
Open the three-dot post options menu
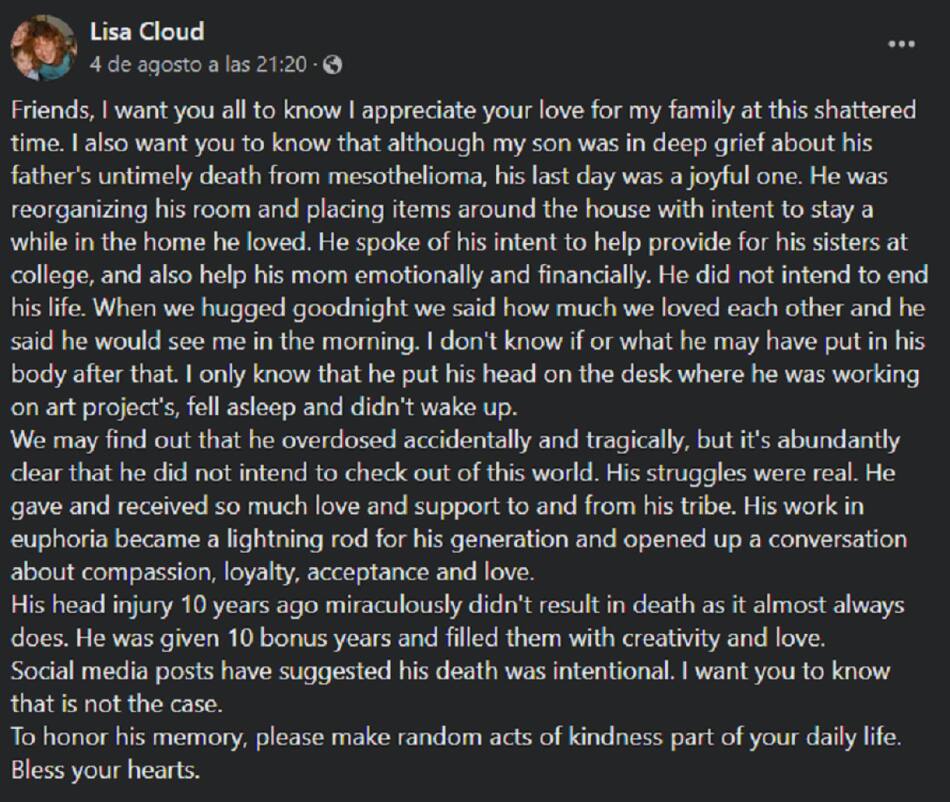coord(901,44)
